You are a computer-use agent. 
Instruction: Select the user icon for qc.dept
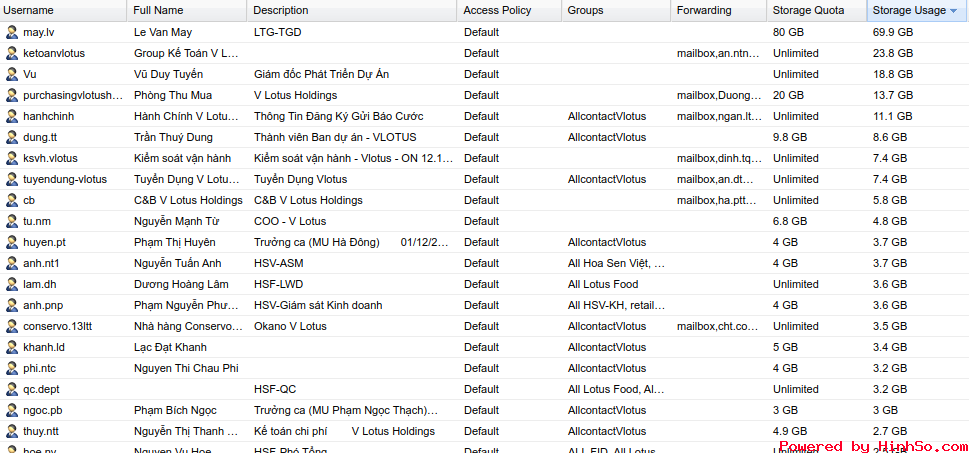(11, 389)
